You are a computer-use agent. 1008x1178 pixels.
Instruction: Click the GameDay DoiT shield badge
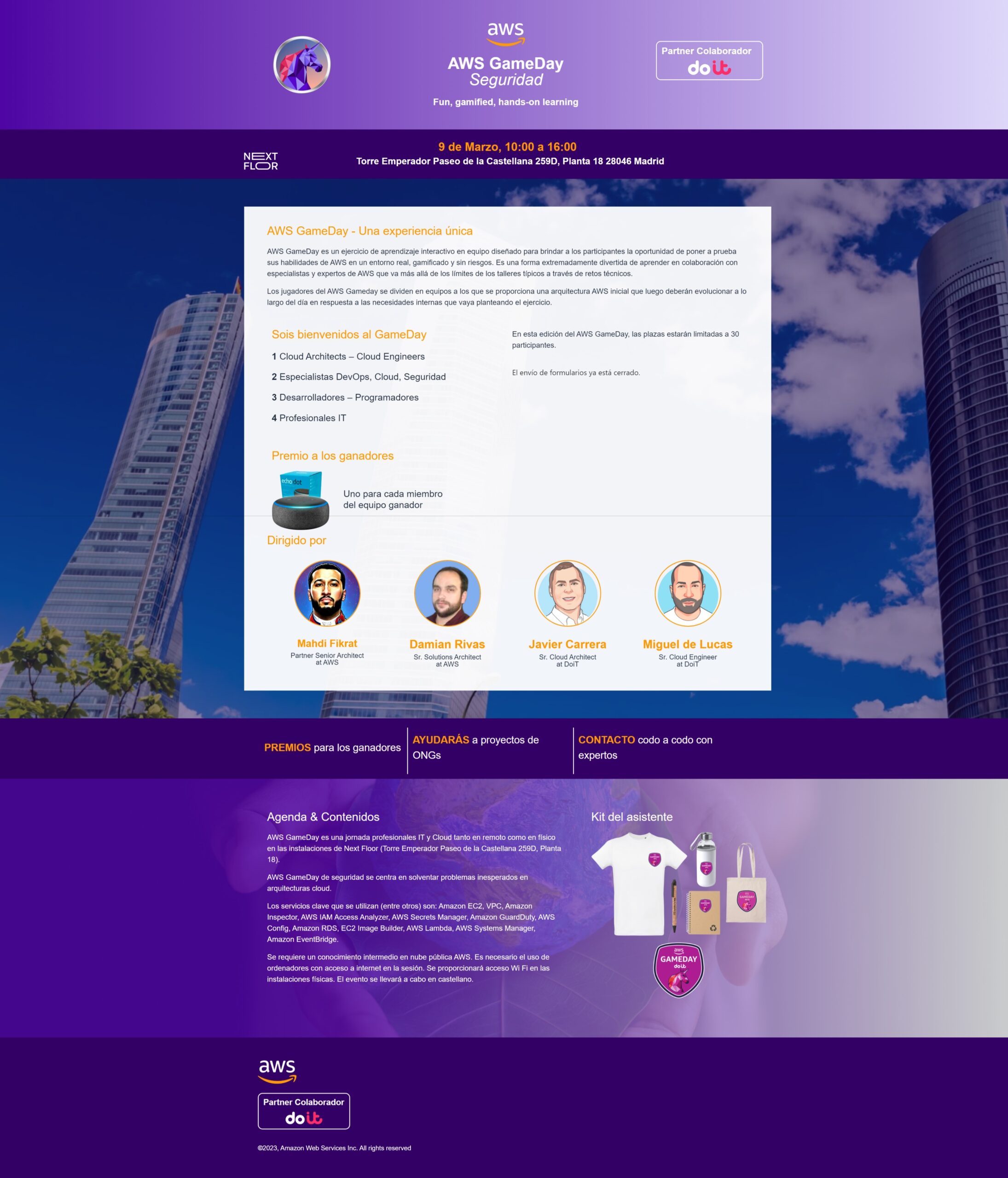[x=679, y=970]
